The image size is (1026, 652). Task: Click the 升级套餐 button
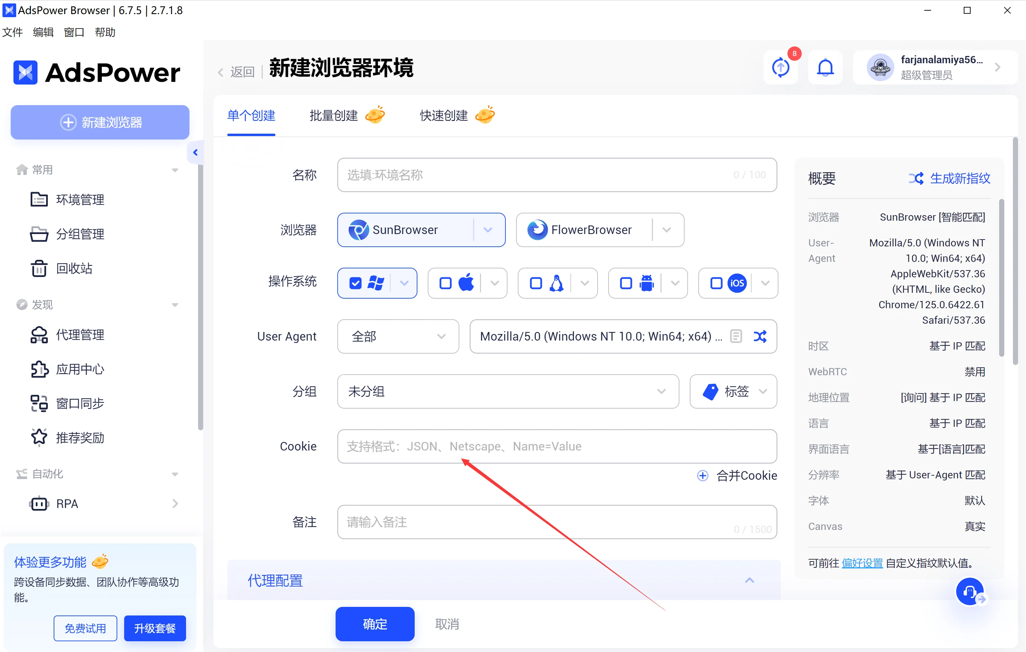(155, 628)
